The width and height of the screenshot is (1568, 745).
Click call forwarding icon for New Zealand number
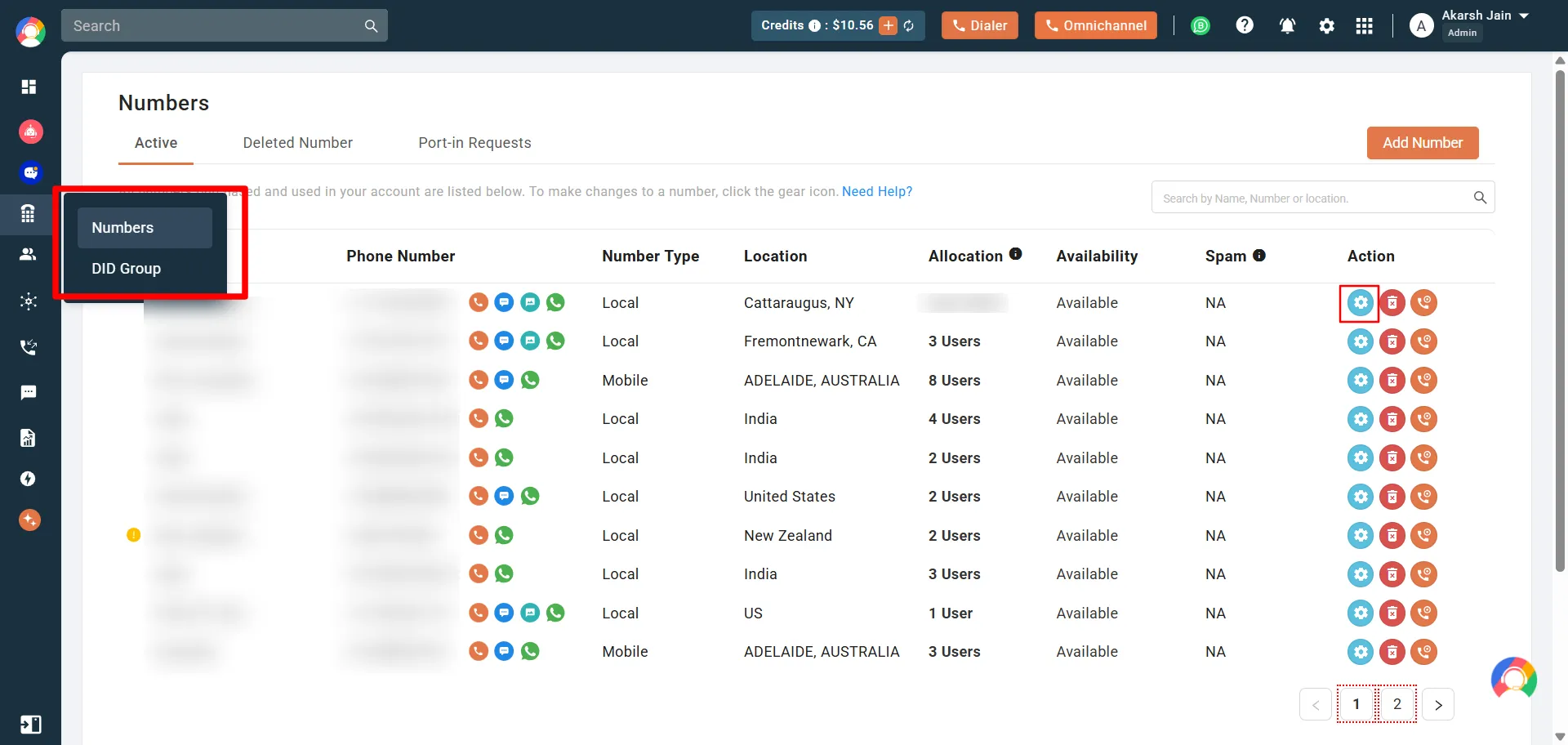click(x=1423, y=536)
